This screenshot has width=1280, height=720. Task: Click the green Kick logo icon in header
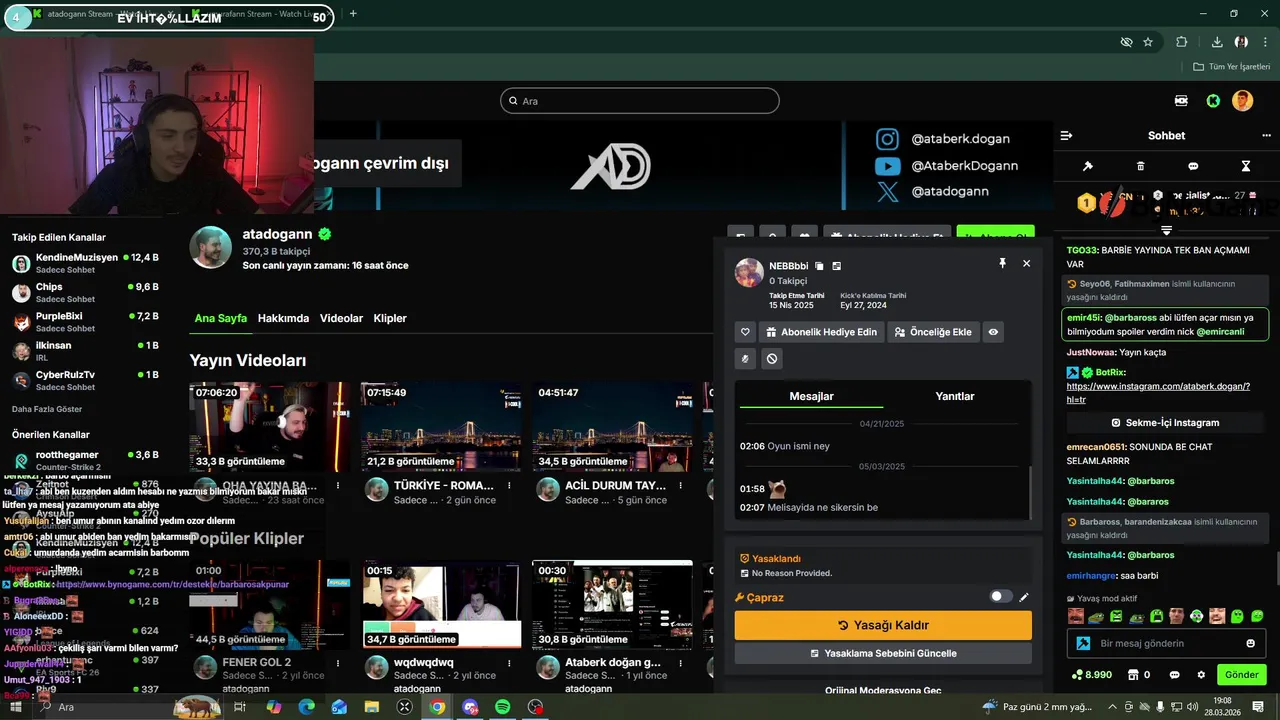click(x=1213, y=101)
